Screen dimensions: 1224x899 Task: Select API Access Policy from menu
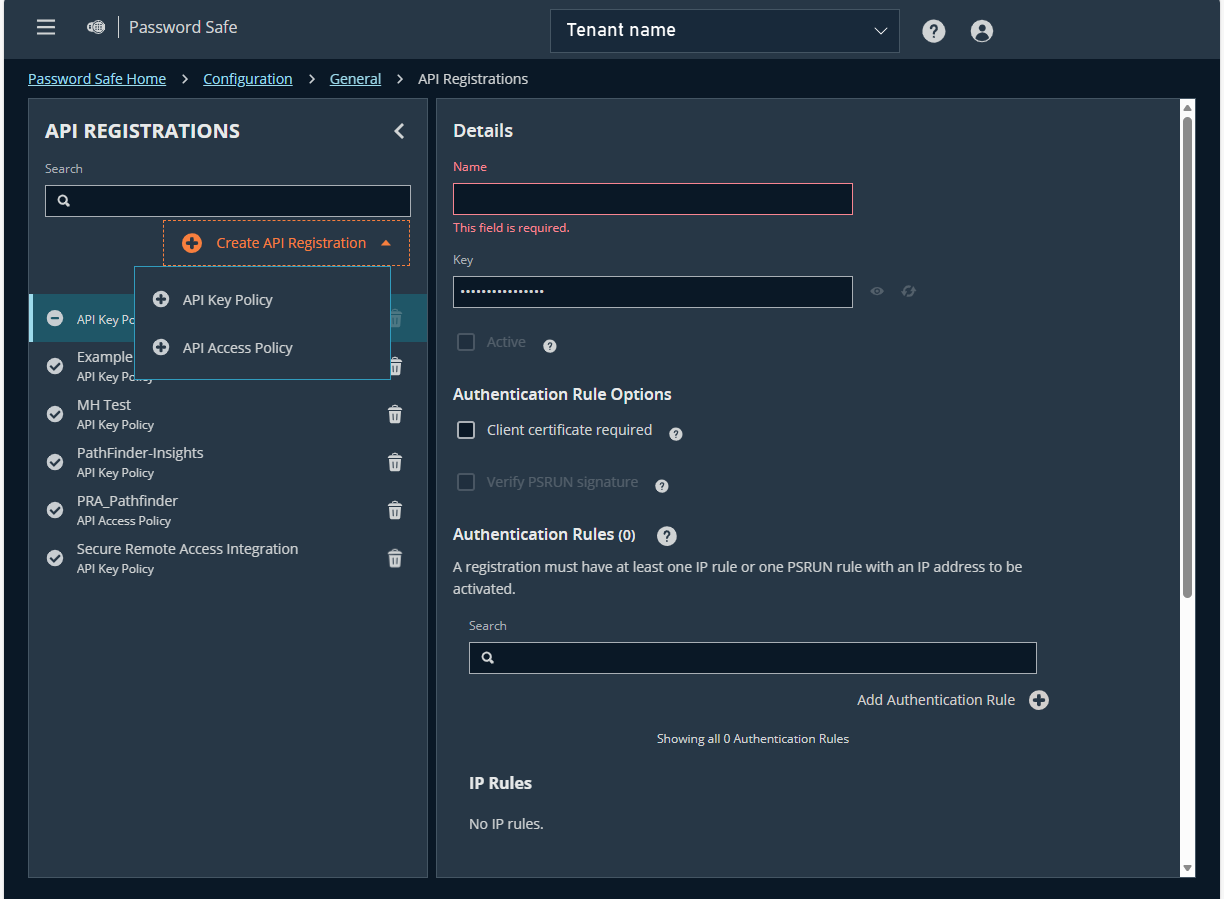(262, 348)
